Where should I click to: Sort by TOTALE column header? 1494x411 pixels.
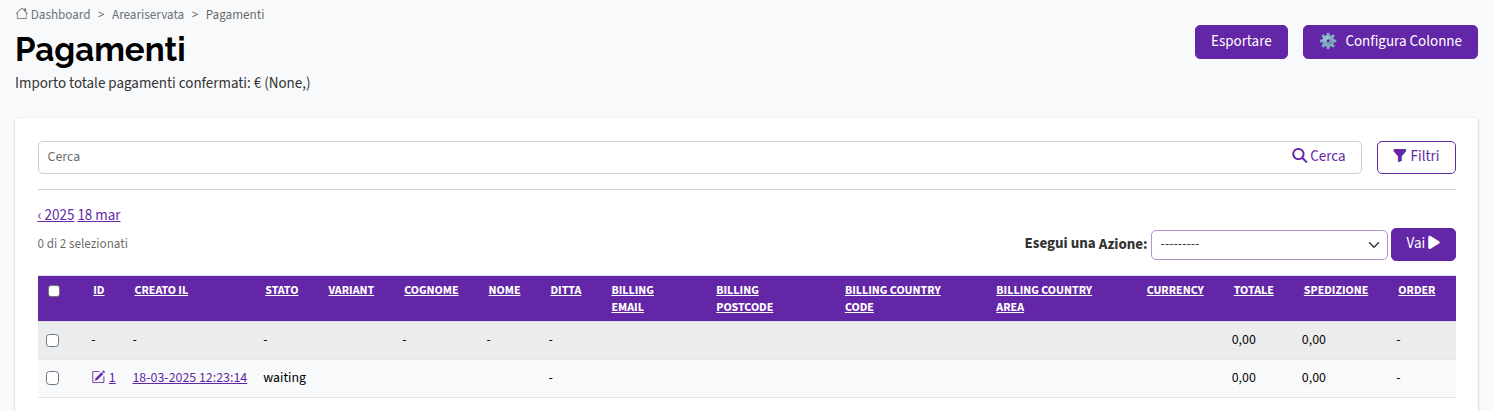click(x=1253, y=290)
